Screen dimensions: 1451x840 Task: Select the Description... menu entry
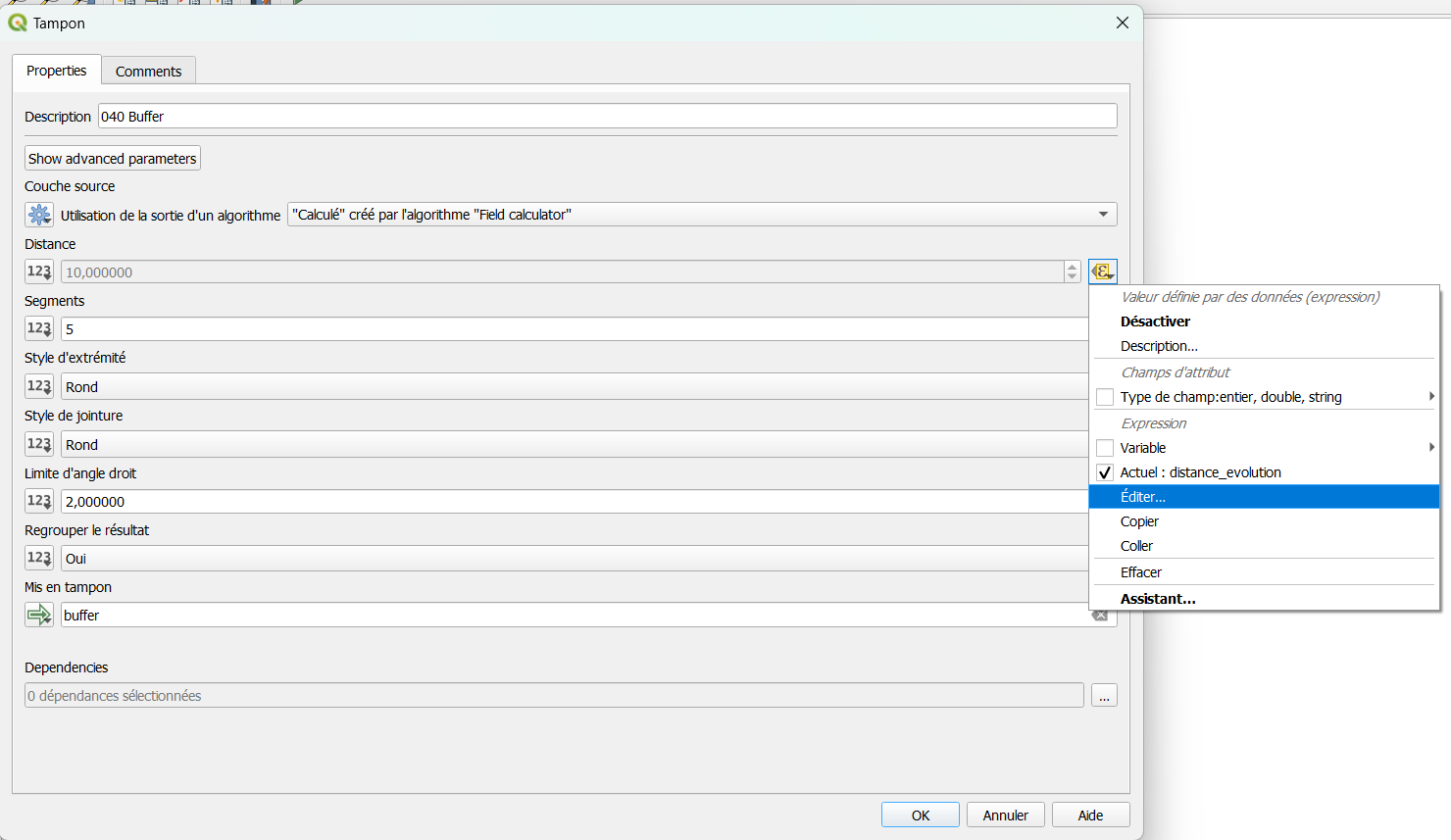coord(1264,346)
